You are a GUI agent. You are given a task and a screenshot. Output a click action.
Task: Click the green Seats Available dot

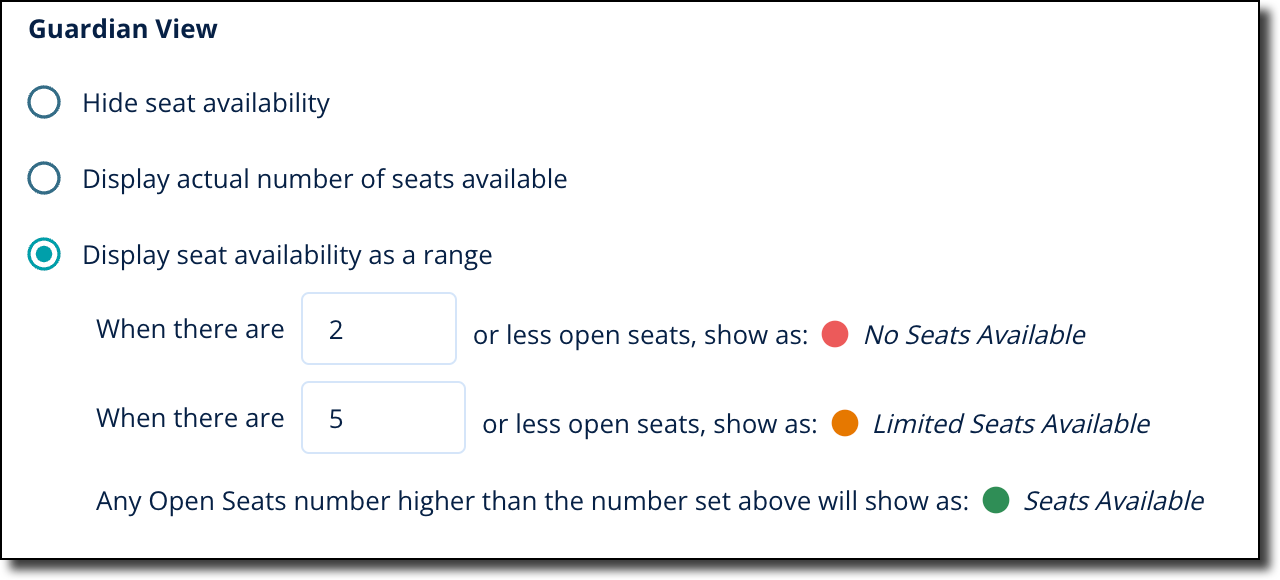point(996,500)
